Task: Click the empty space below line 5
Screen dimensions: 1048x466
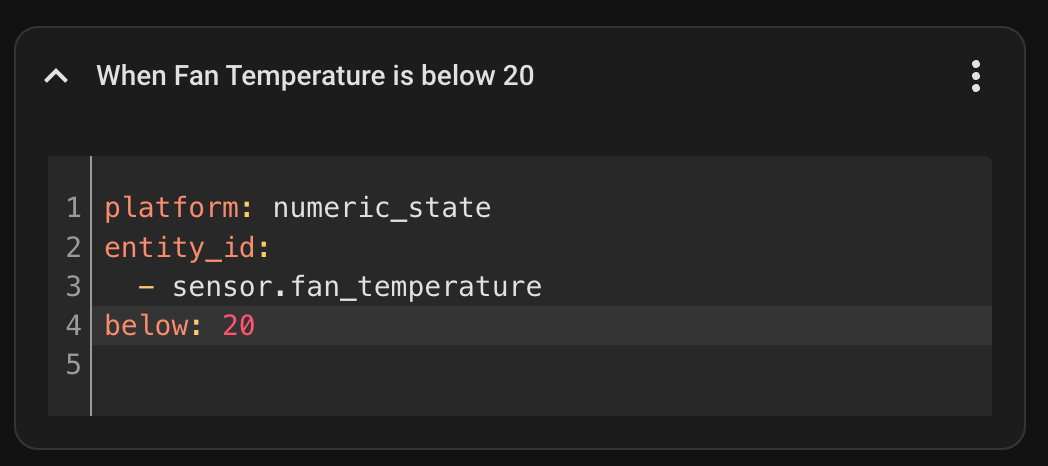Action: pyautogui.click(x=541, y=400)
